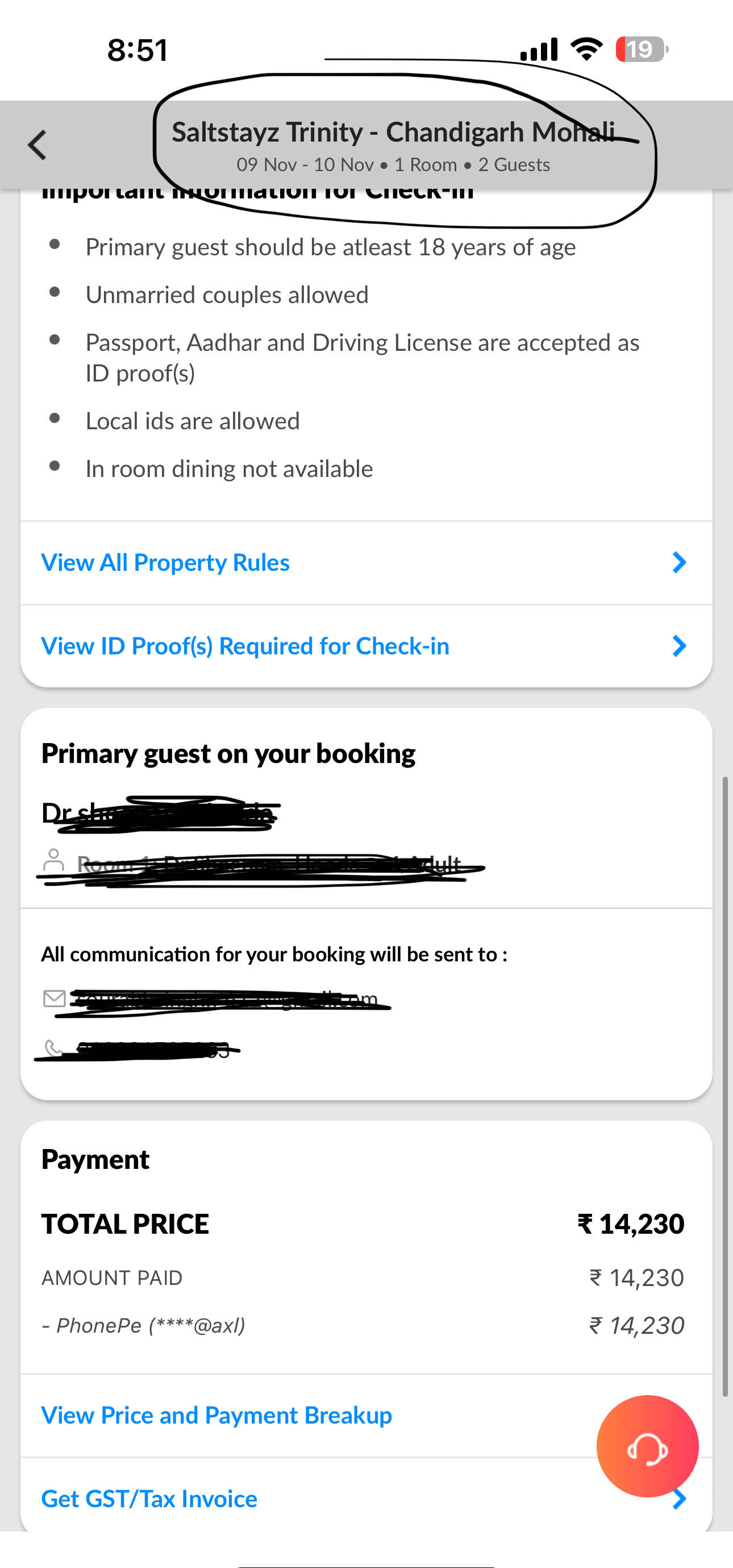Expand Get GST/Tax Invoice chevron

[679, 1499]
